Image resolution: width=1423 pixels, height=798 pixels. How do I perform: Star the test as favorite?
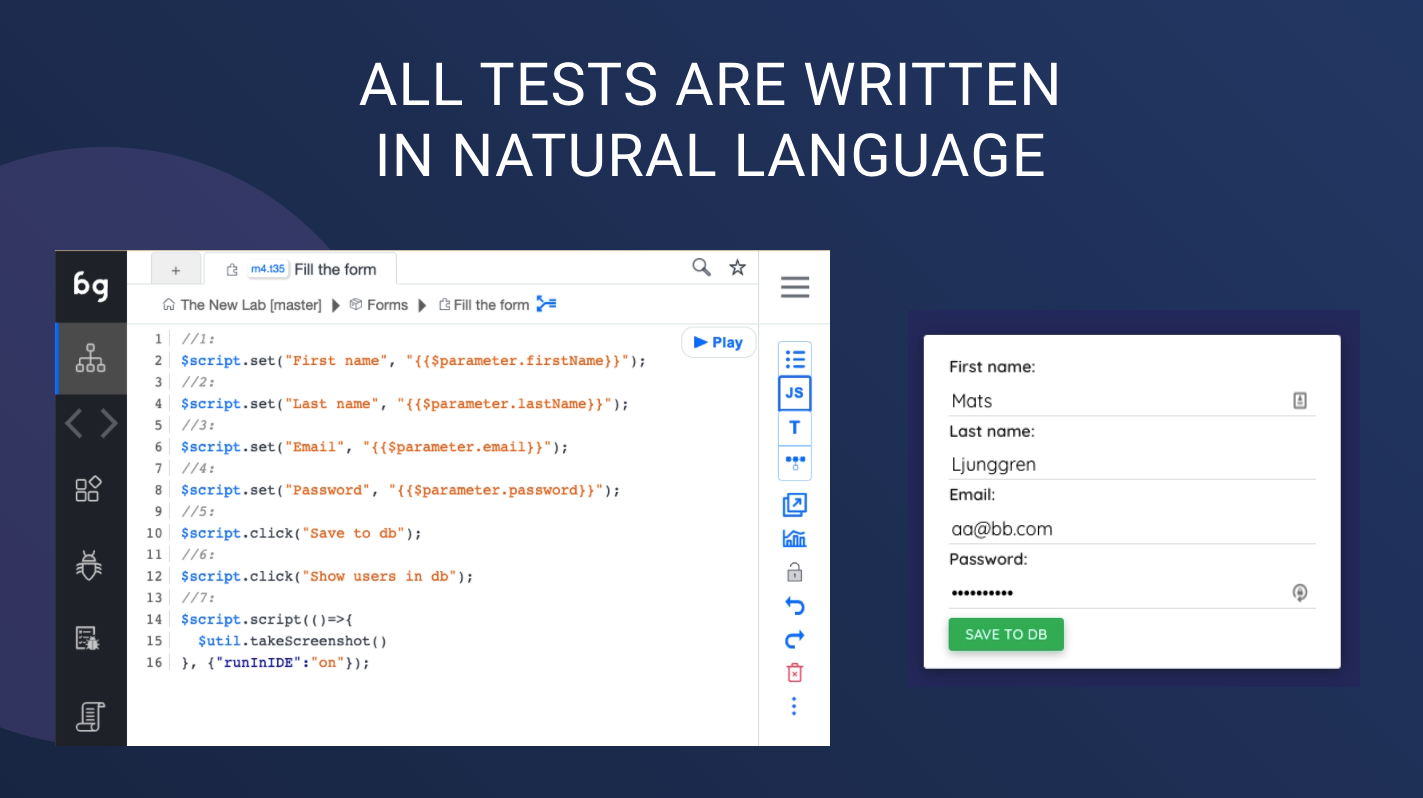[738, 267]
